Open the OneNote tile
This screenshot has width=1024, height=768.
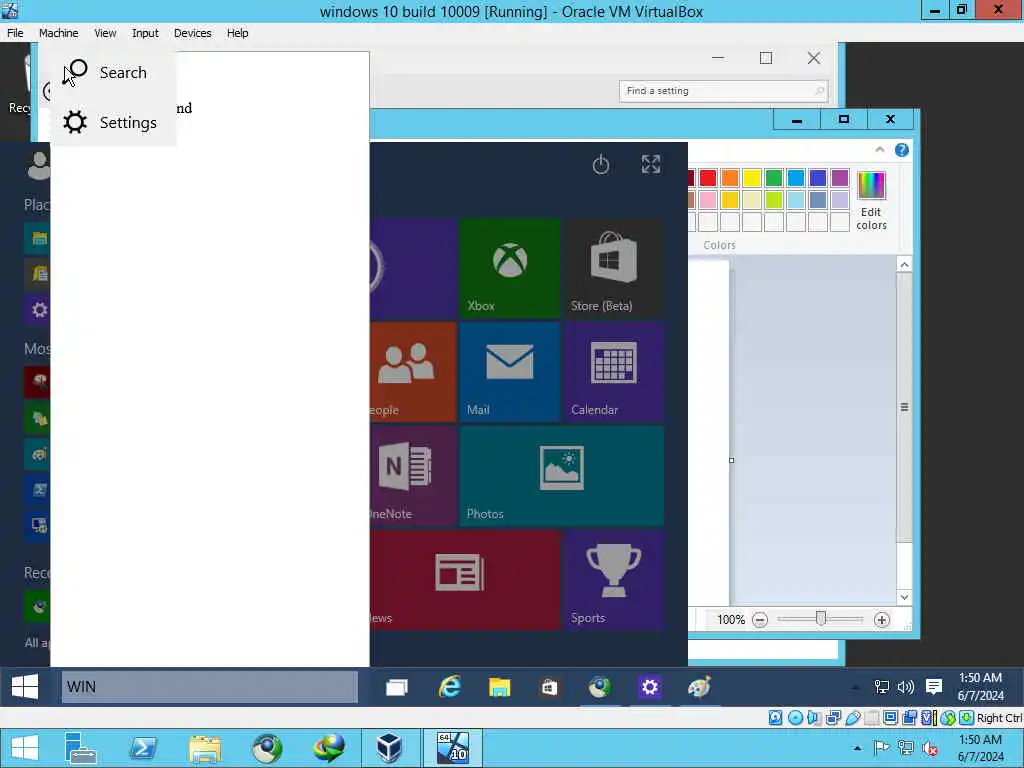(x=413, y=475)
